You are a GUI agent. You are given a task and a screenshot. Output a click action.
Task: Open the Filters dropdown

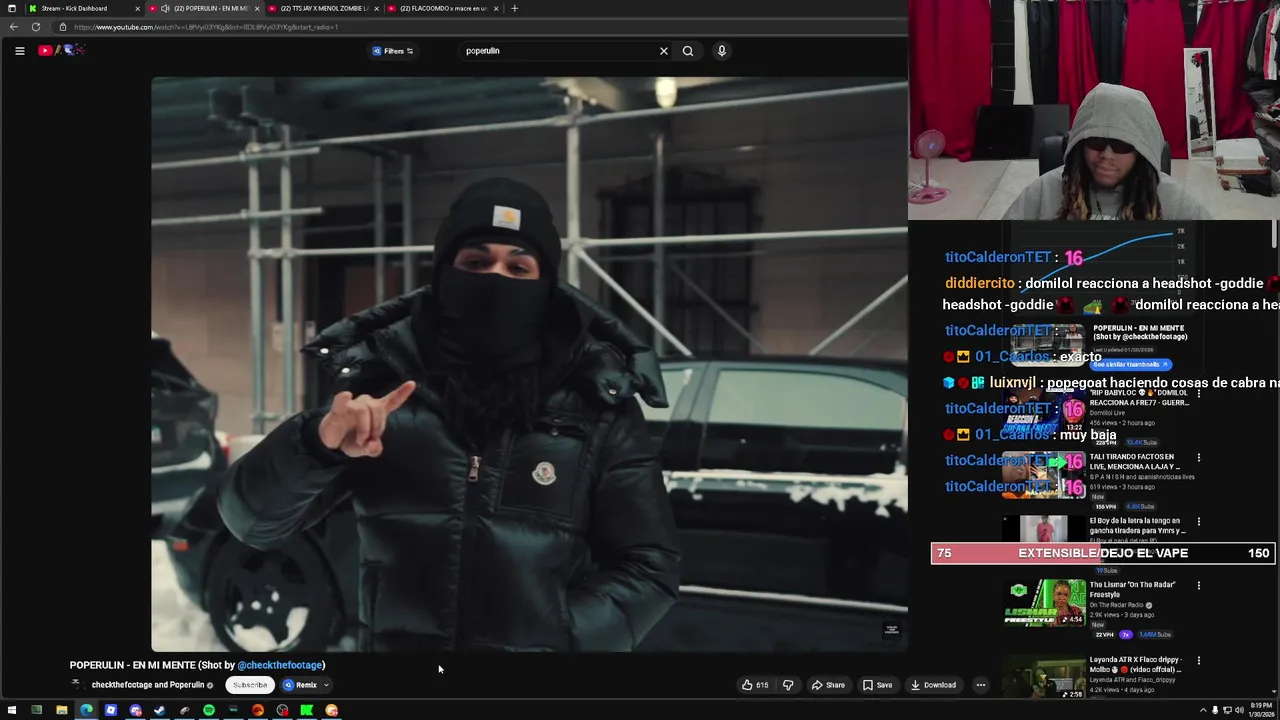click(x=393, y=51)
